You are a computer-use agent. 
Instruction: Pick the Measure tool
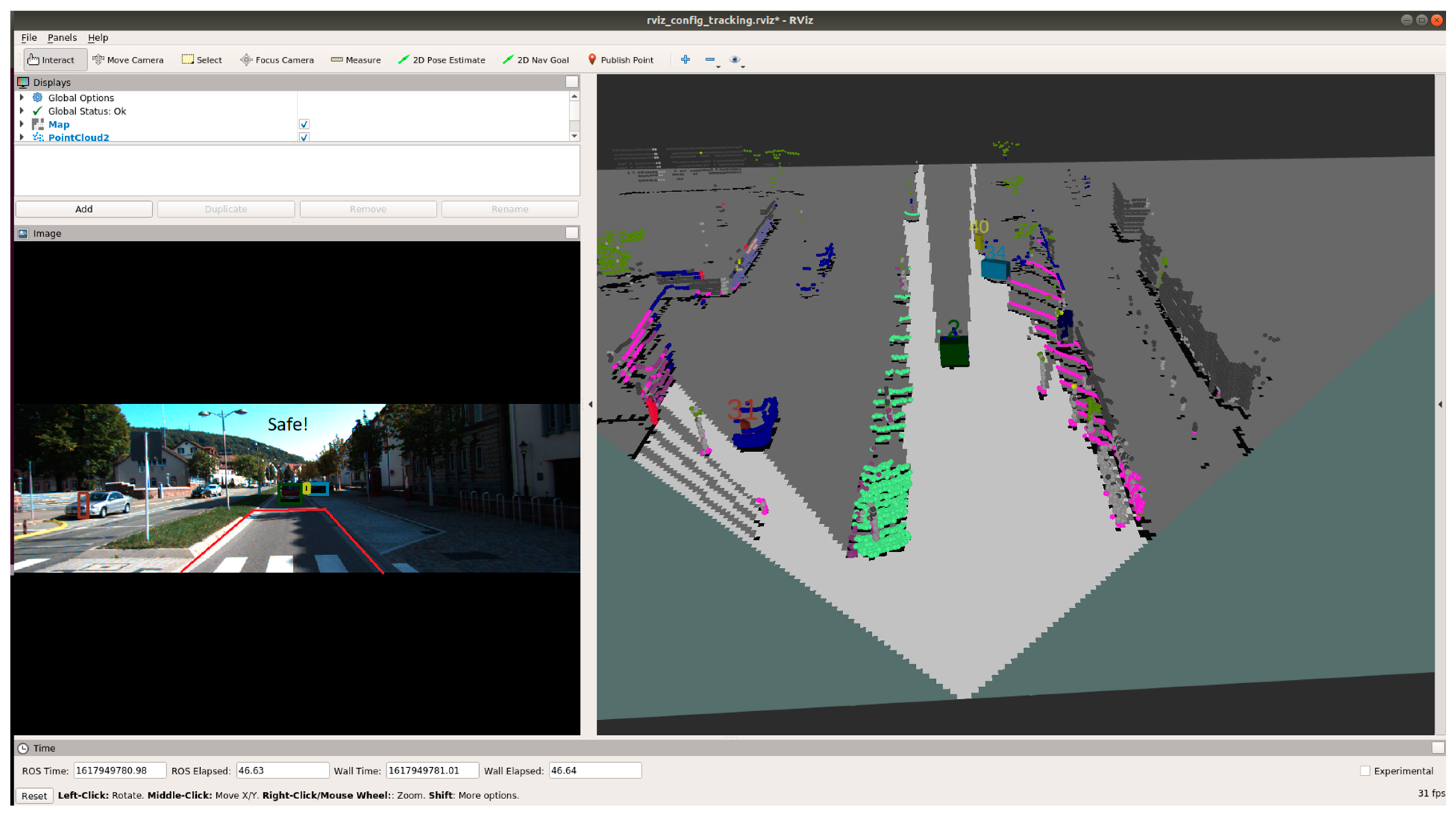[356, 60]
